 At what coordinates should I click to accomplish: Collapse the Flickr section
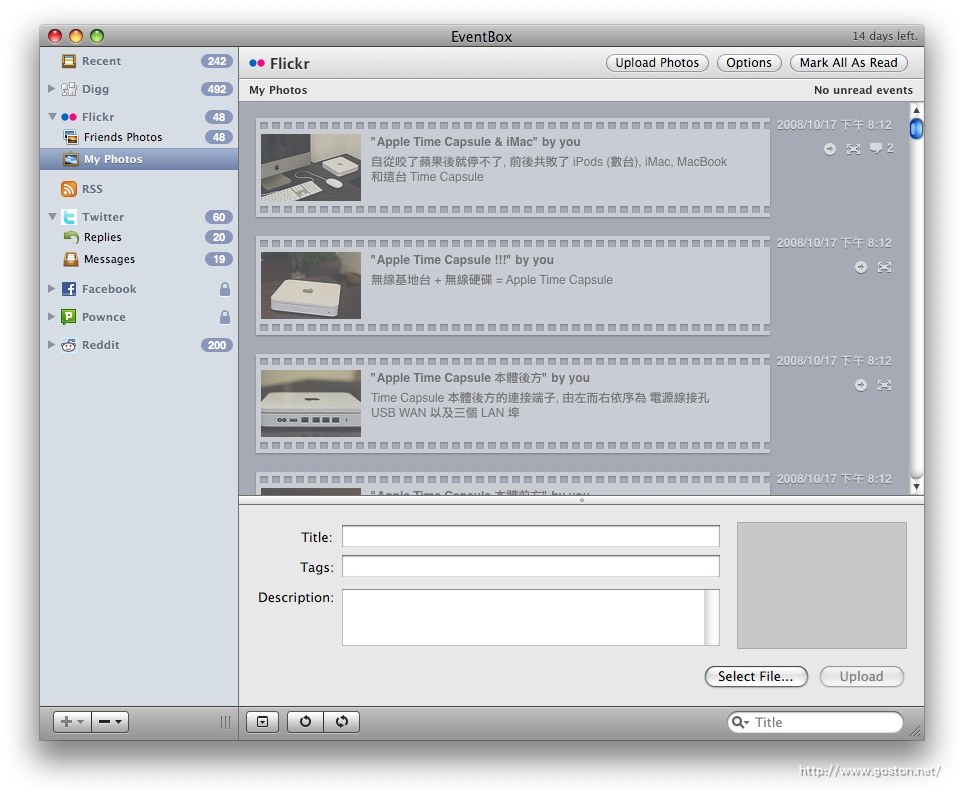pos(52,116)
